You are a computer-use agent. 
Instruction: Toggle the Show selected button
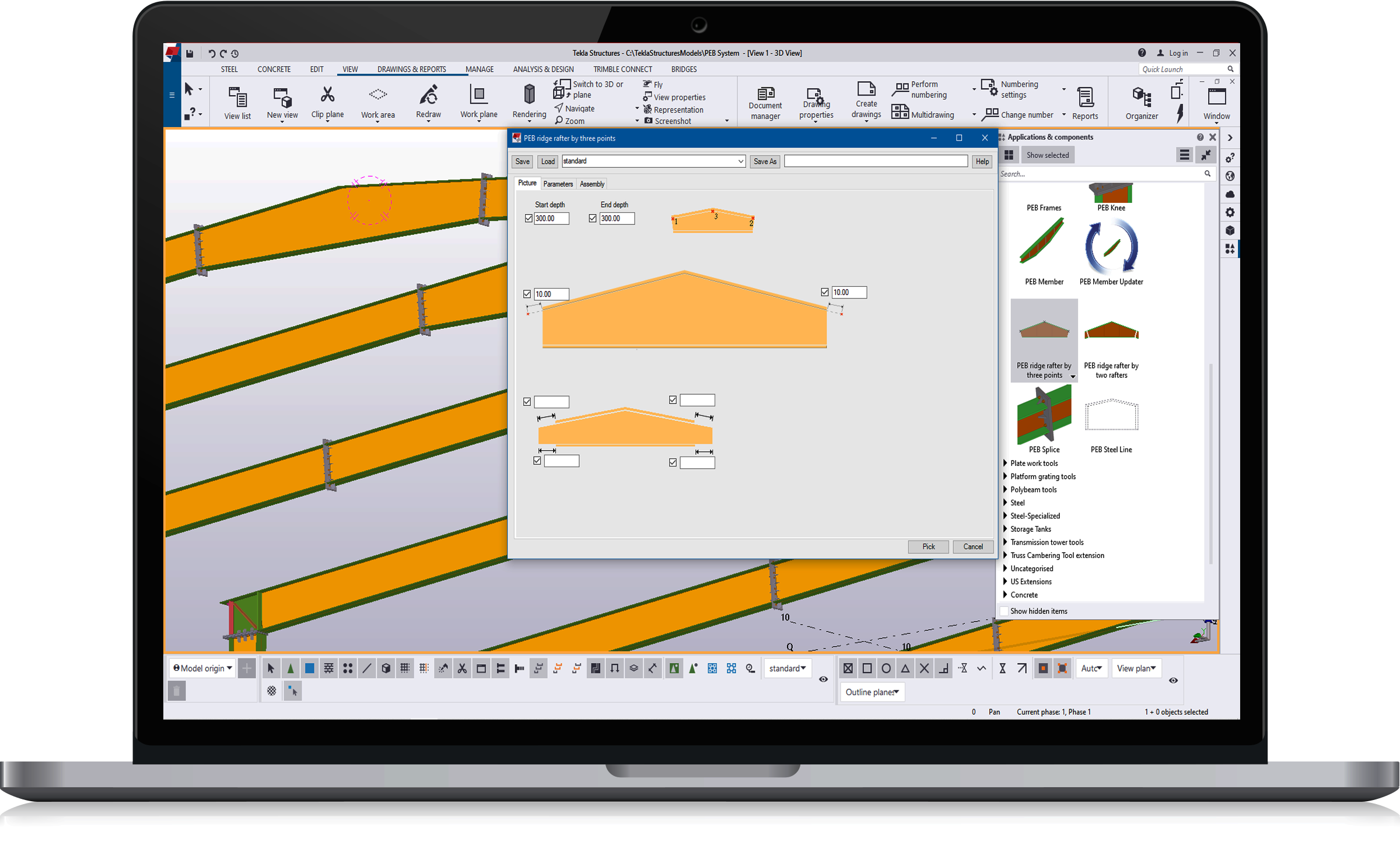(x=1048, y=155)
